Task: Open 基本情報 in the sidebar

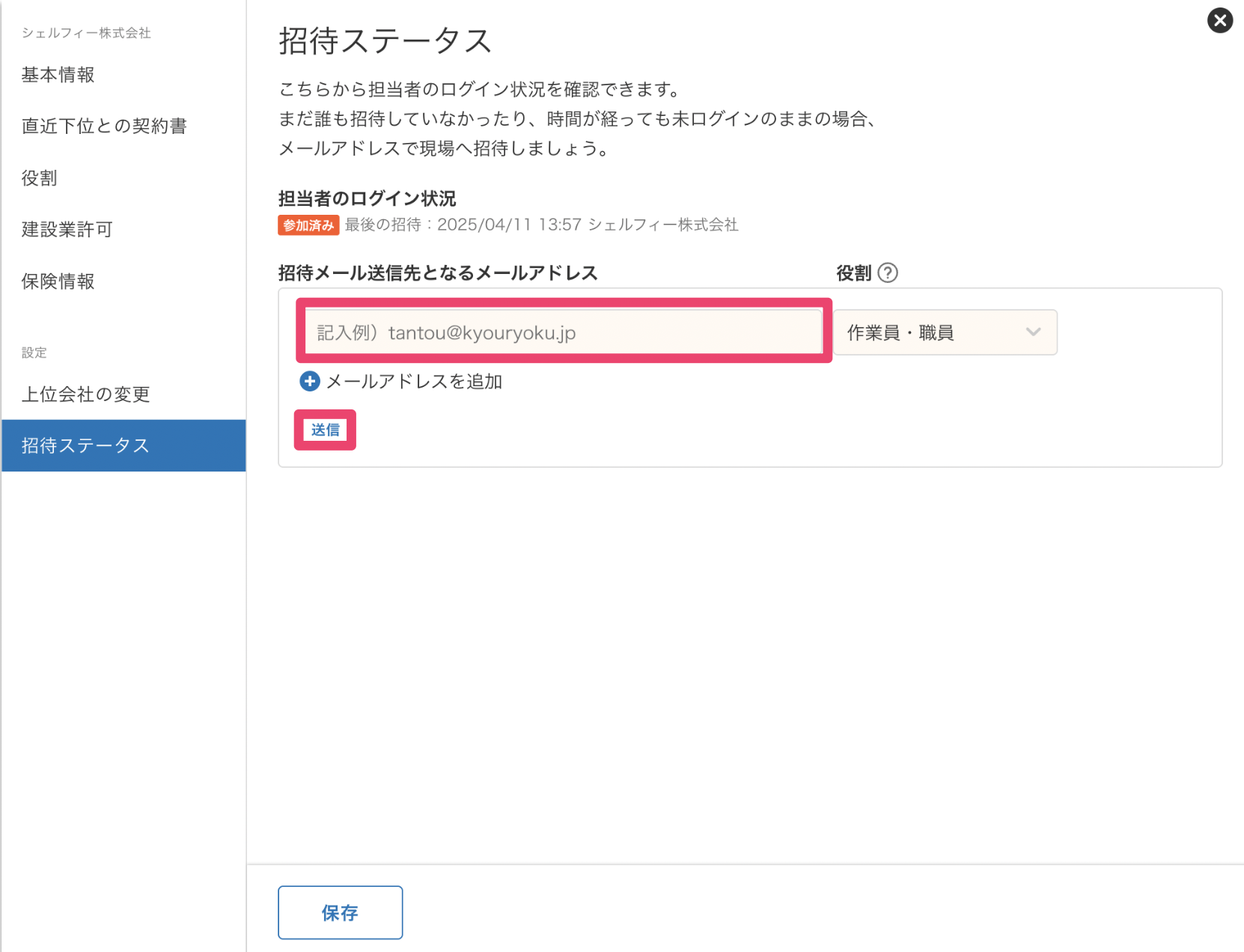Action: tap(58, 75)
